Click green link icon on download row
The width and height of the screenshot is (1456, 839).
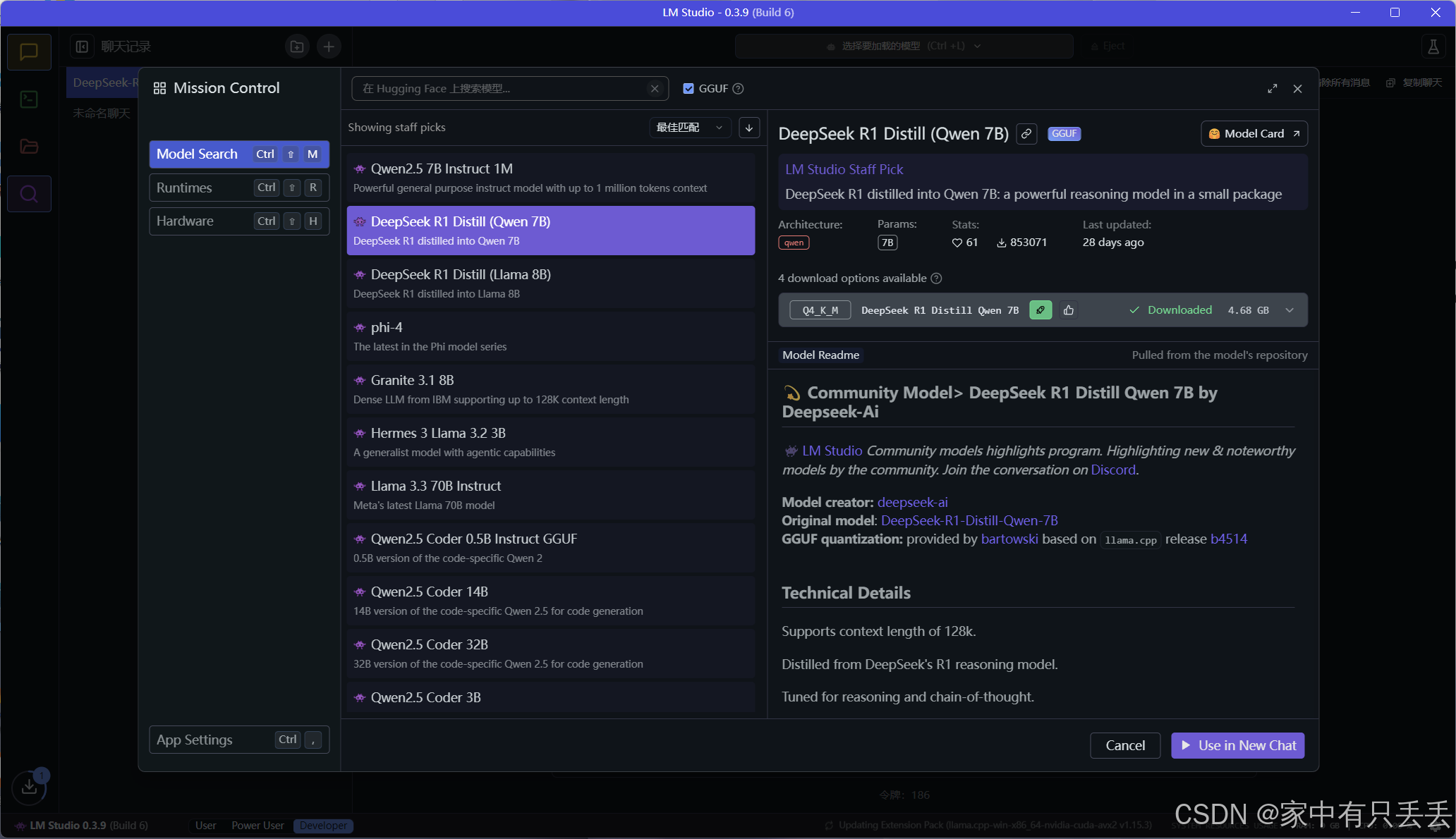click(x=1041, y=310)
